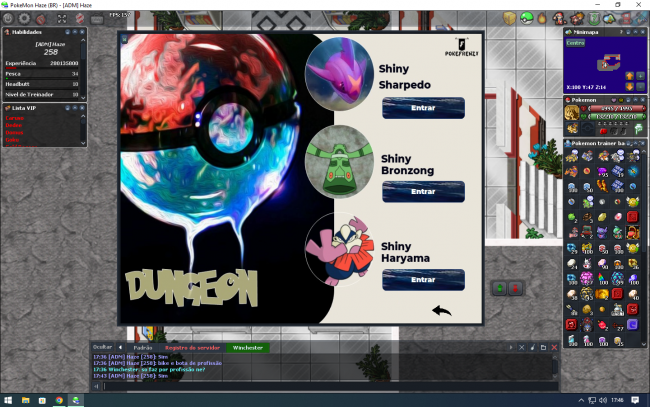Lock the Pokemon panel
This screenshot has height=407, width=650.
628,100
